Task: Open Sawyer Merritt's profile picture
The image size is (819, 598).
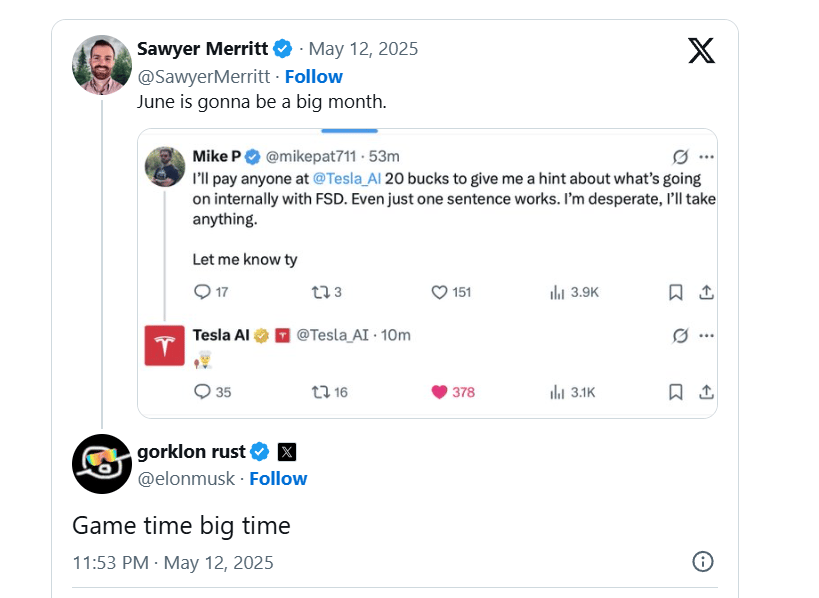Action: point(102,65)
